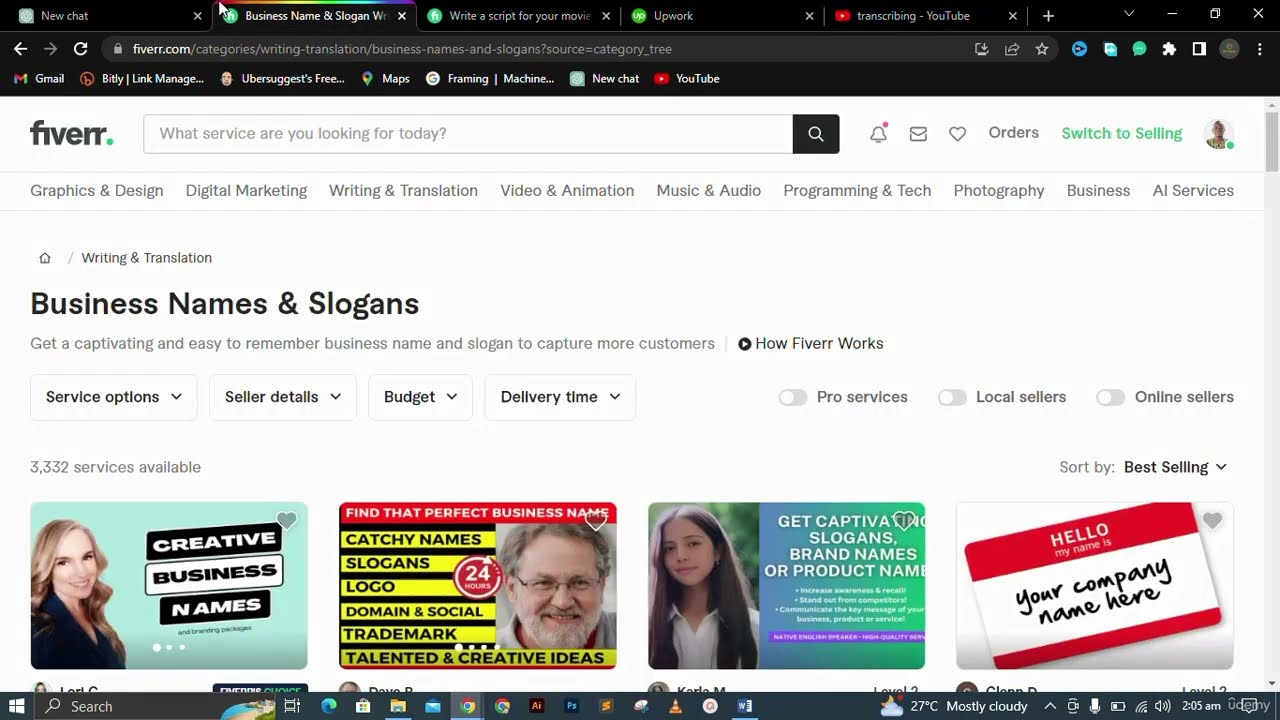The image size is (1280, 720).
Task: Expand the Seller details filter
Action: pyautogui.click(x=283, y=397)
